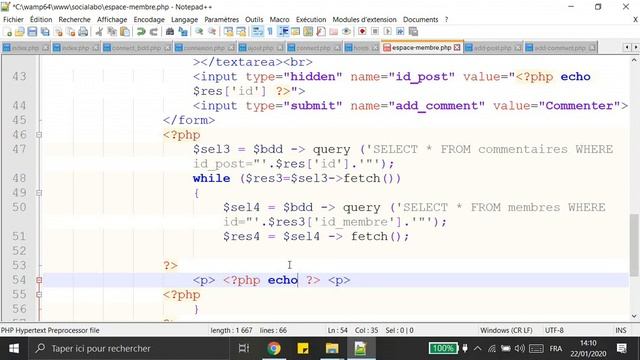
Task: Open the Document Map panel icon
Action: [x=308, y=31]
